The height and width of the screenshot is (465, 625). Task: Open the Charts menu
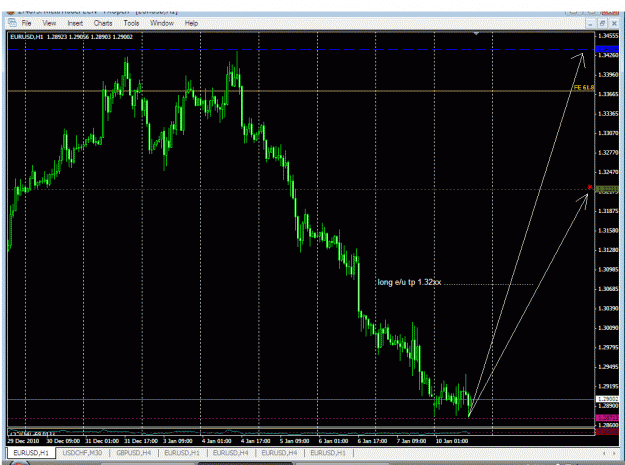point(103,23)
